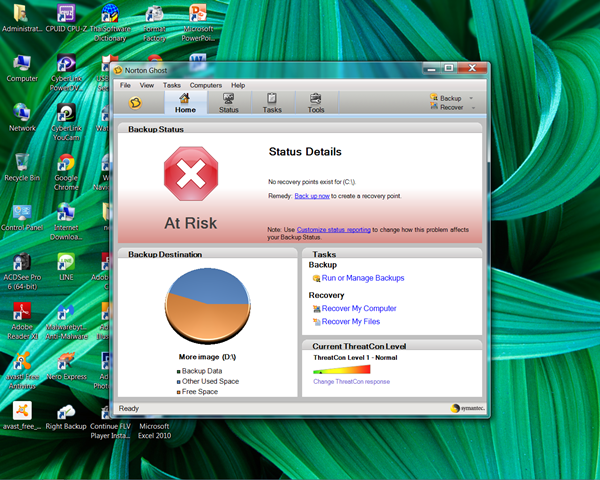Open the Tools tab

click(x=316, y=103)
